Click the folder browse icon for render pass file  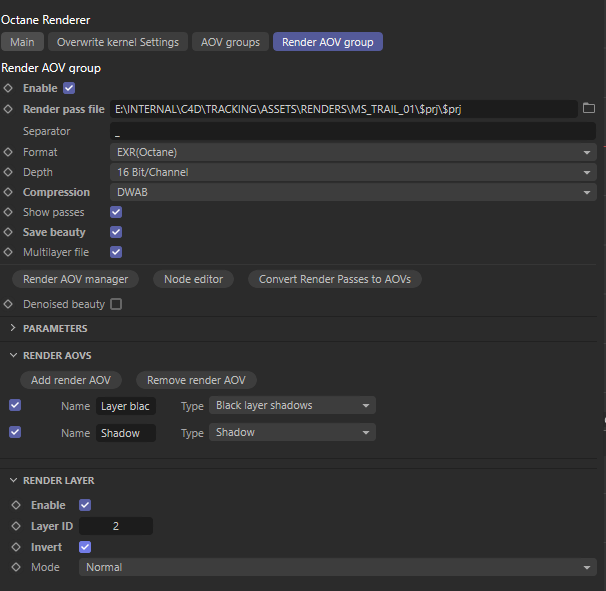(589, 108)
